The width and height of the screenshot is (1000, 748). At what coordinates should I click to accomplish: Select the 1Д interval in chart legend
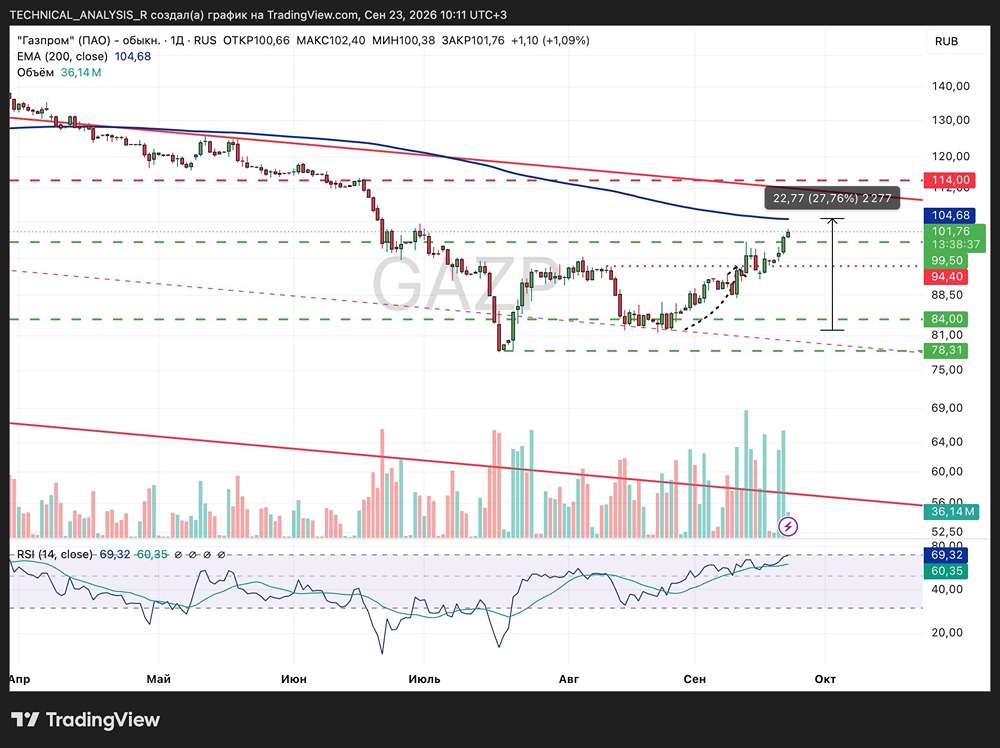coord(177,40)
